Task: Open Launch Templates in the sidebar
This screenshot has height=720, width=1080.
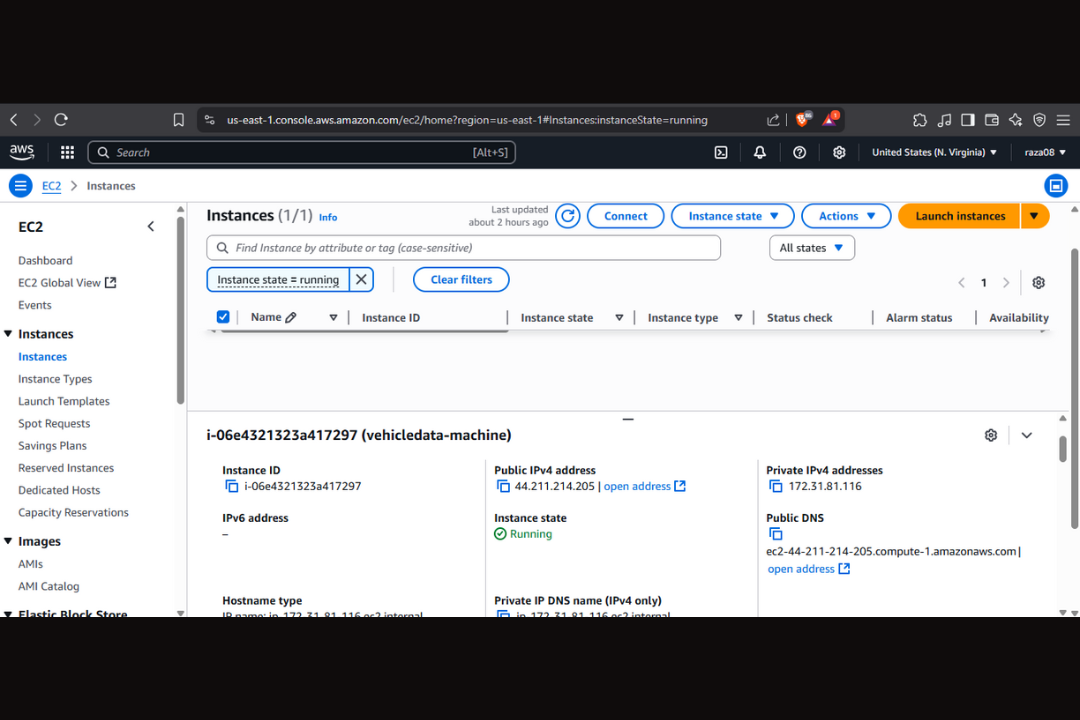Action: tap(64, 401)
